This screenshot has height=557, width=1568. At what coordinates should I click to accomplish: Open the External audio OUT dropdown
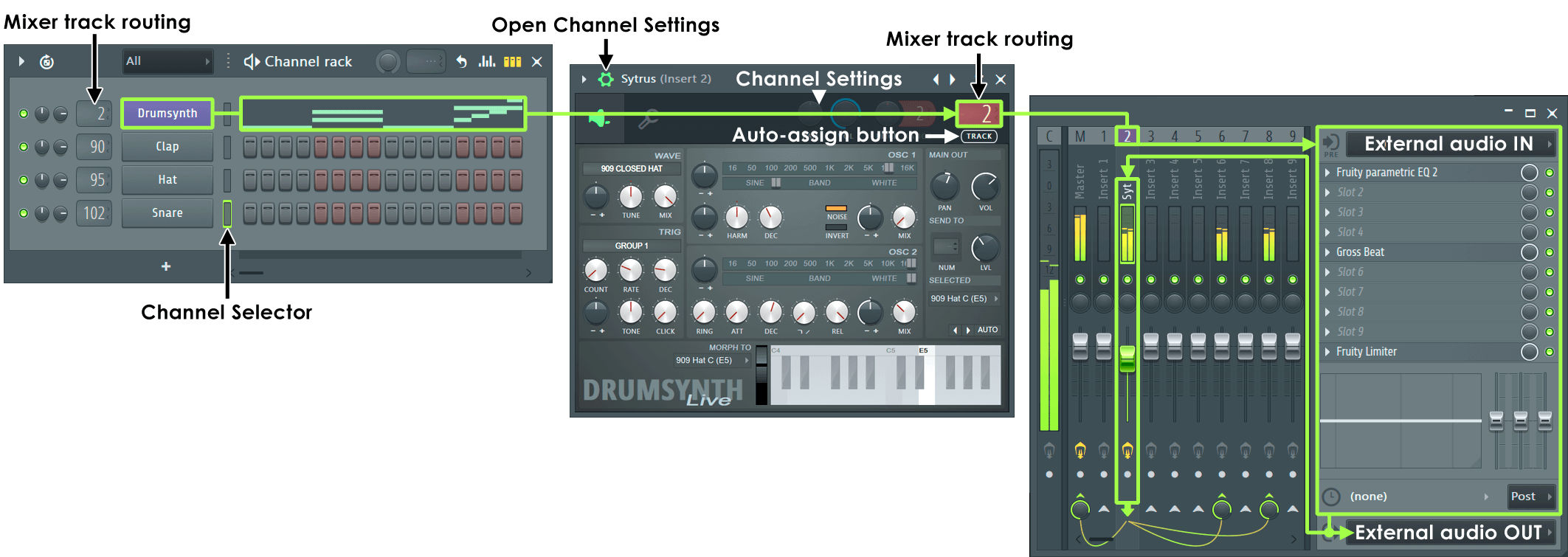tap(1449, 533)
